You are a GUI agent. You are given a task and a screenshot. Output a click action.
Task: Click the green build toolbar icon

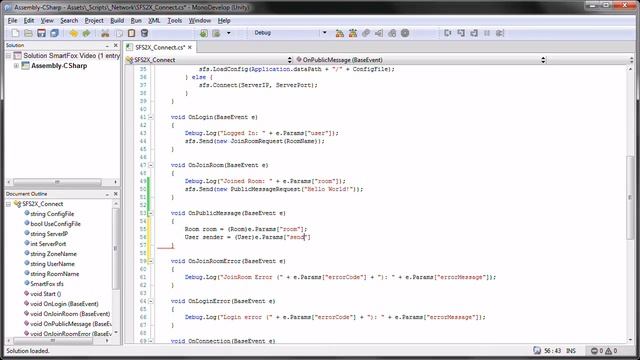point(203,33)
